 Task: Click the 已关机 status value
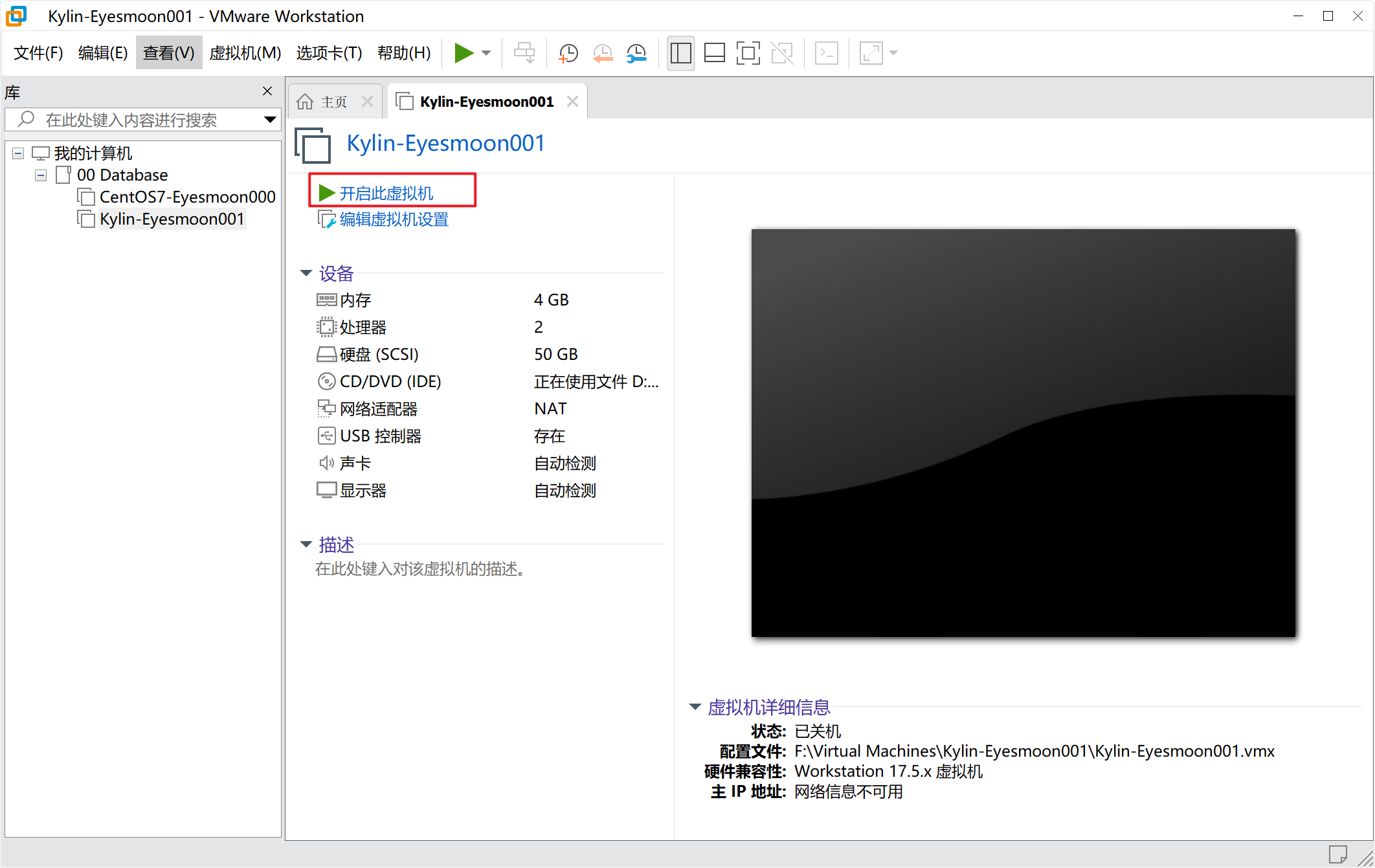[x=818, y=731]
